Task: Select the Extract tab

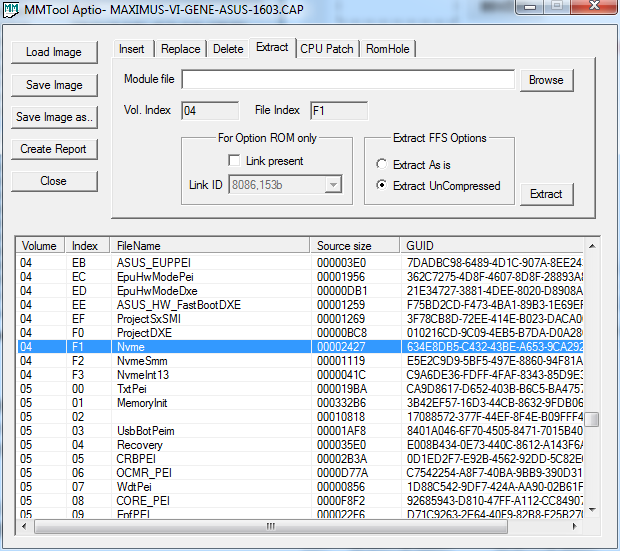Action: pyautogui.click(x=272, y=47)
